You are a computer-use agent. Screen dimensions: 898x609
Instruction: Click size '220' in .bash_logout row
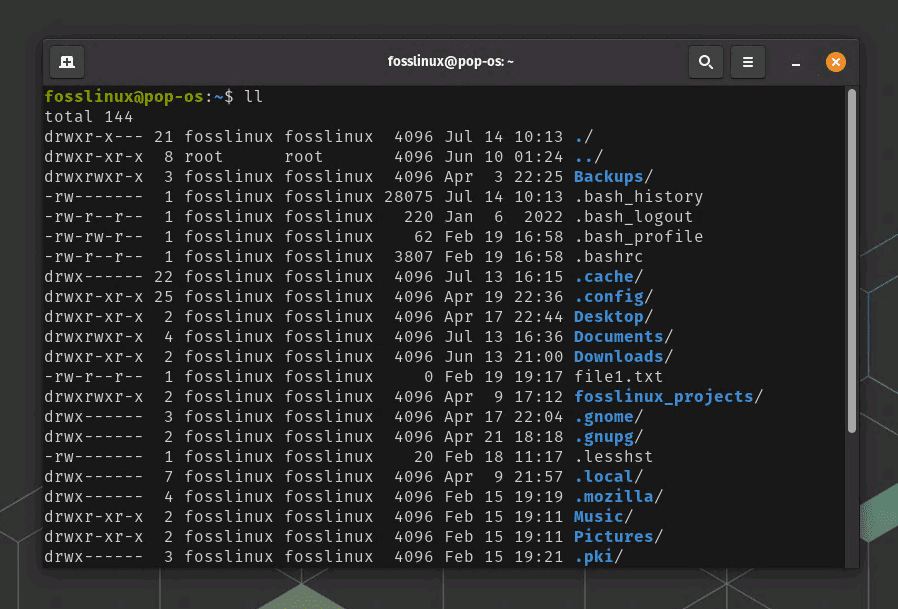coord(418,217)
